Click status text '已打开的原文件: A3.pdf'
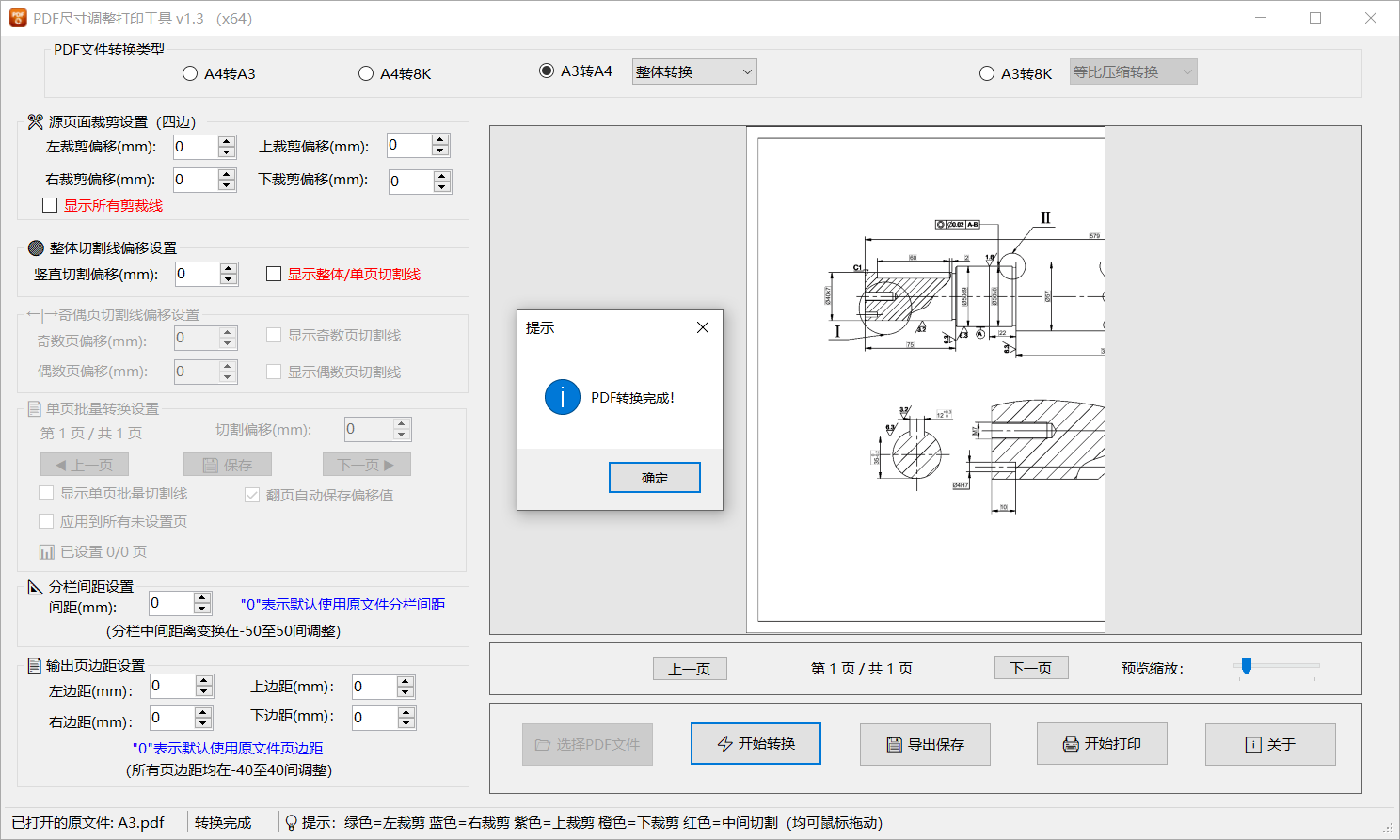The width and height of the screenshot is (1400, 840). coord(88,822)
